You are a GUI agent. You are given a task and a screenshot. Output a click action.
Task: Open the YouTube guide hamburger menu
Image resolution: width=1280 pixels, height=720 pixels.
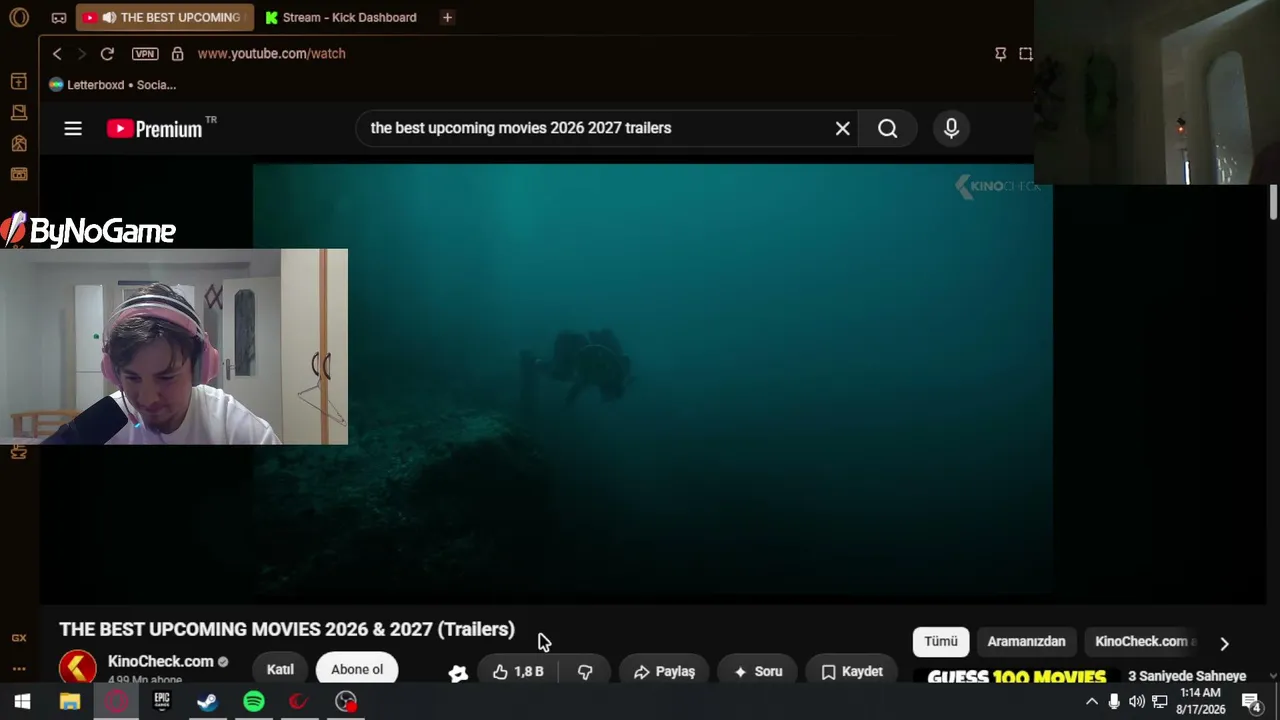tap(73, 128)
